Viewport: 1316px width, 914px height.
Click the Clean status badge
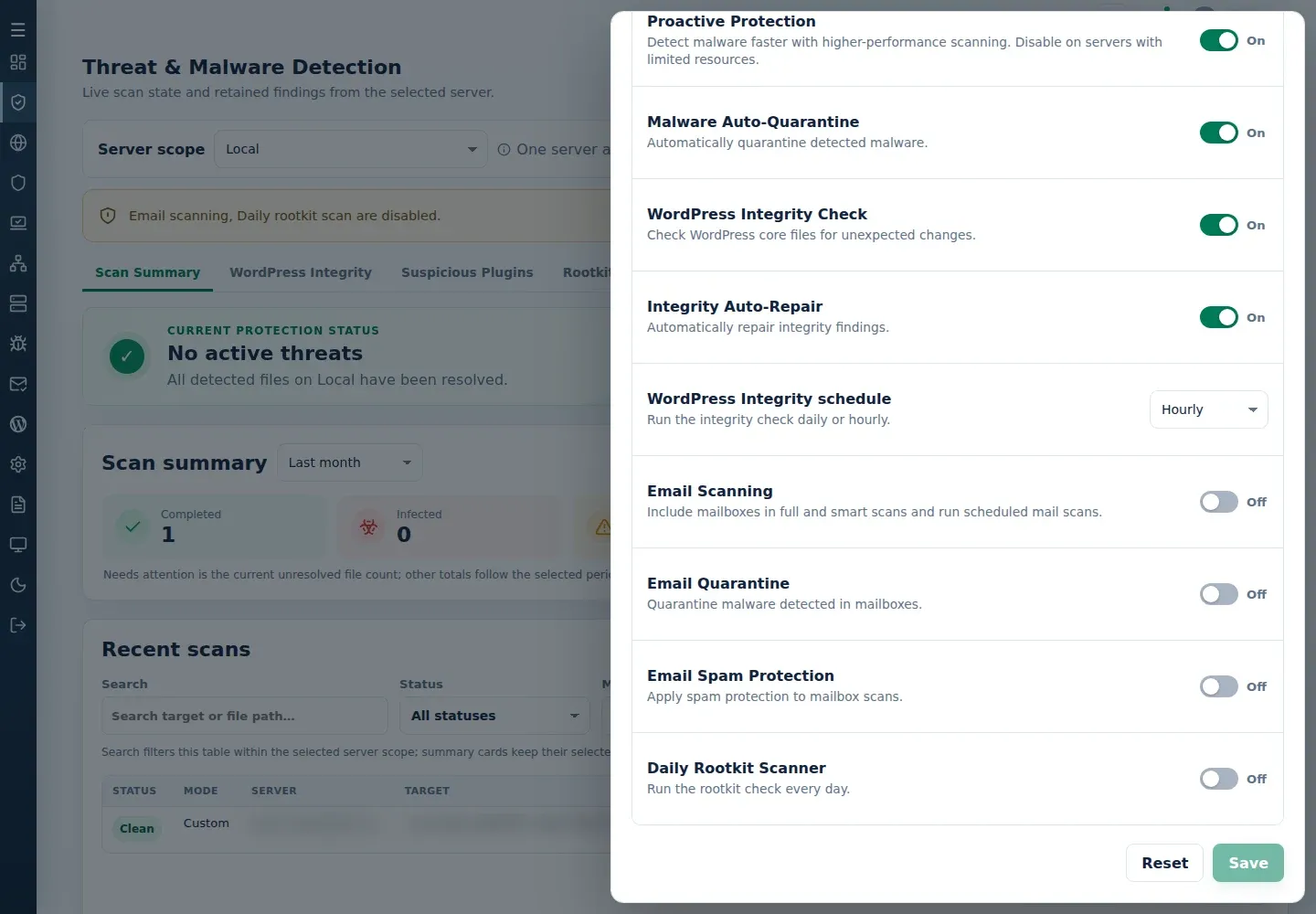click(x=137, y=829)
